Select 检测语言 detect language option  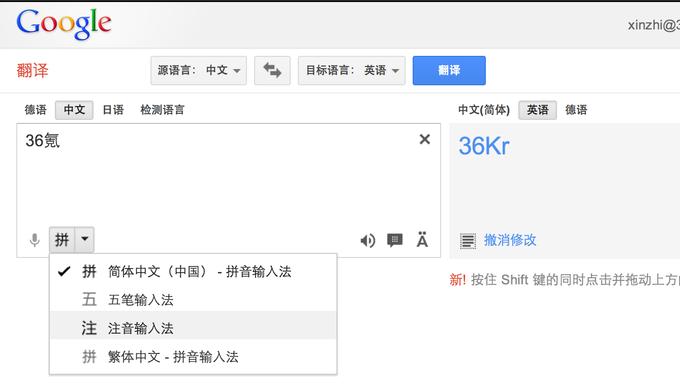[x=162, y=110]
